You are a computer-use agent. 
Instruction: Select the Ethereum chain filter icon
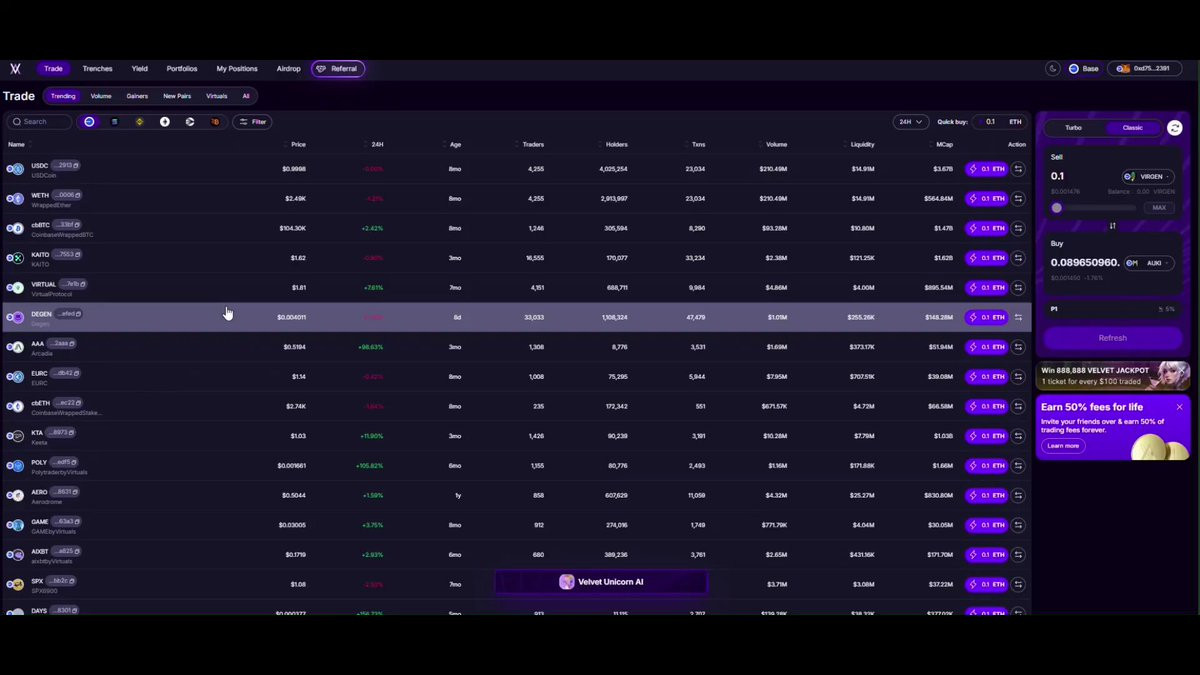[x=165, y=122]
